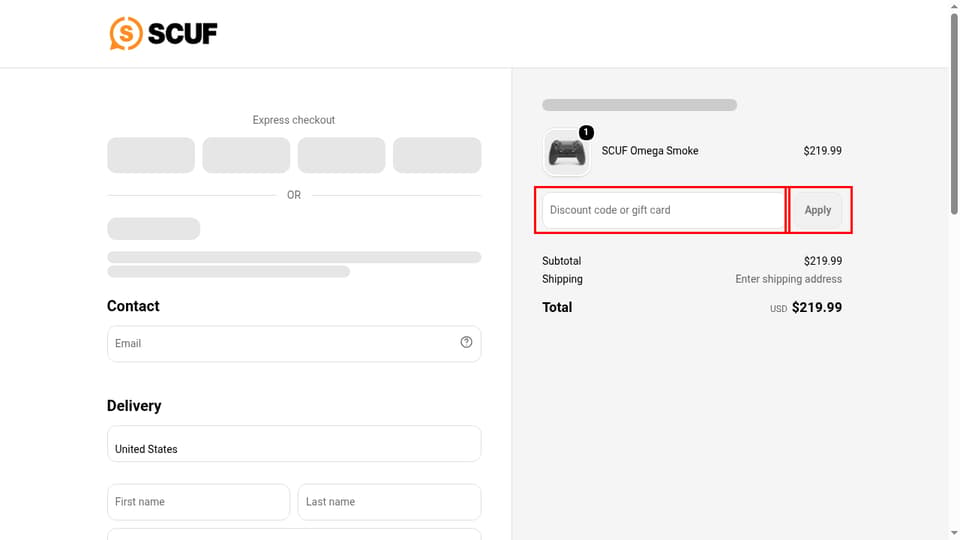Click the Delivery heading
Viewport: 960px width, 540px height.
134,406
